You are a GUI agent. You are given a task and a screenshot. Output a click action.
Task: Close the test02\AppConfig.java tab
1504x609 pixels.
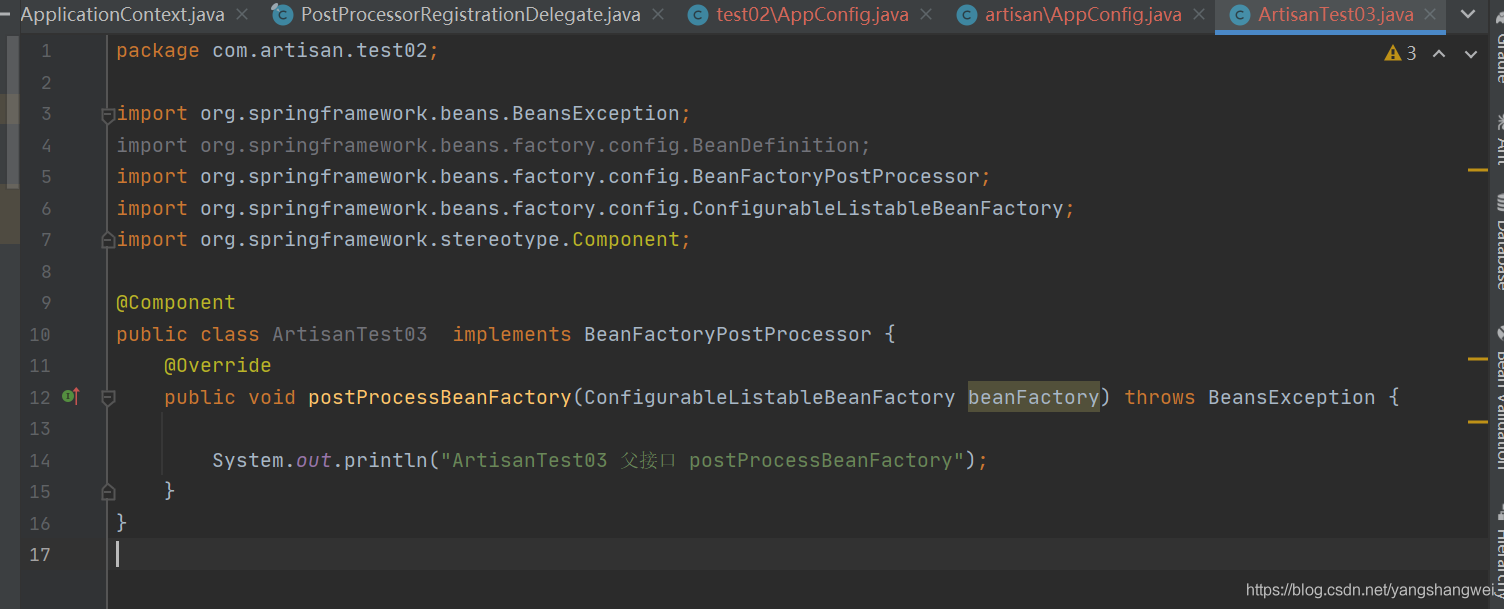pos(926,15)
